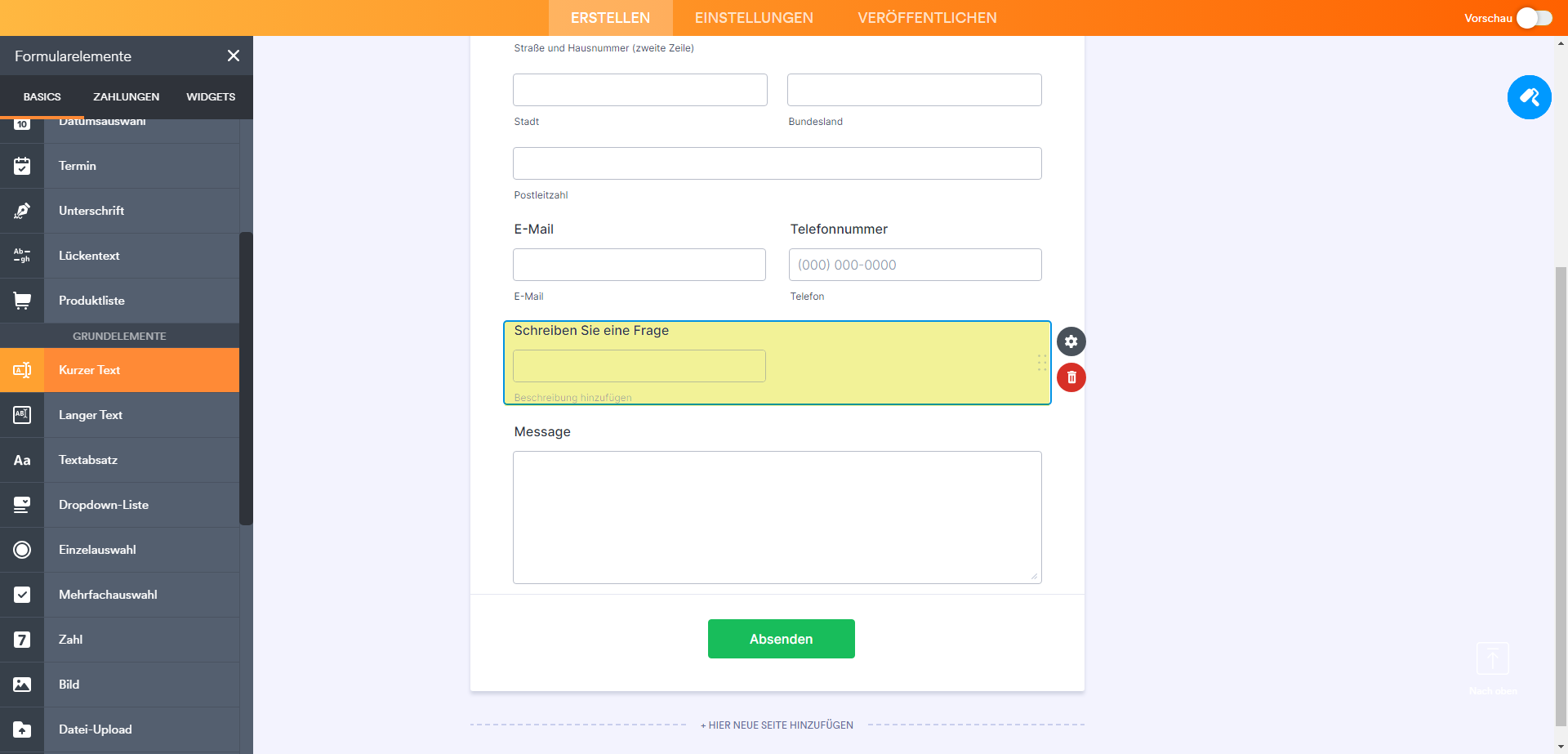Viewport: 1568px width, 754px height.
Task: Click the green Absenden button
Action: coord(781,639)
